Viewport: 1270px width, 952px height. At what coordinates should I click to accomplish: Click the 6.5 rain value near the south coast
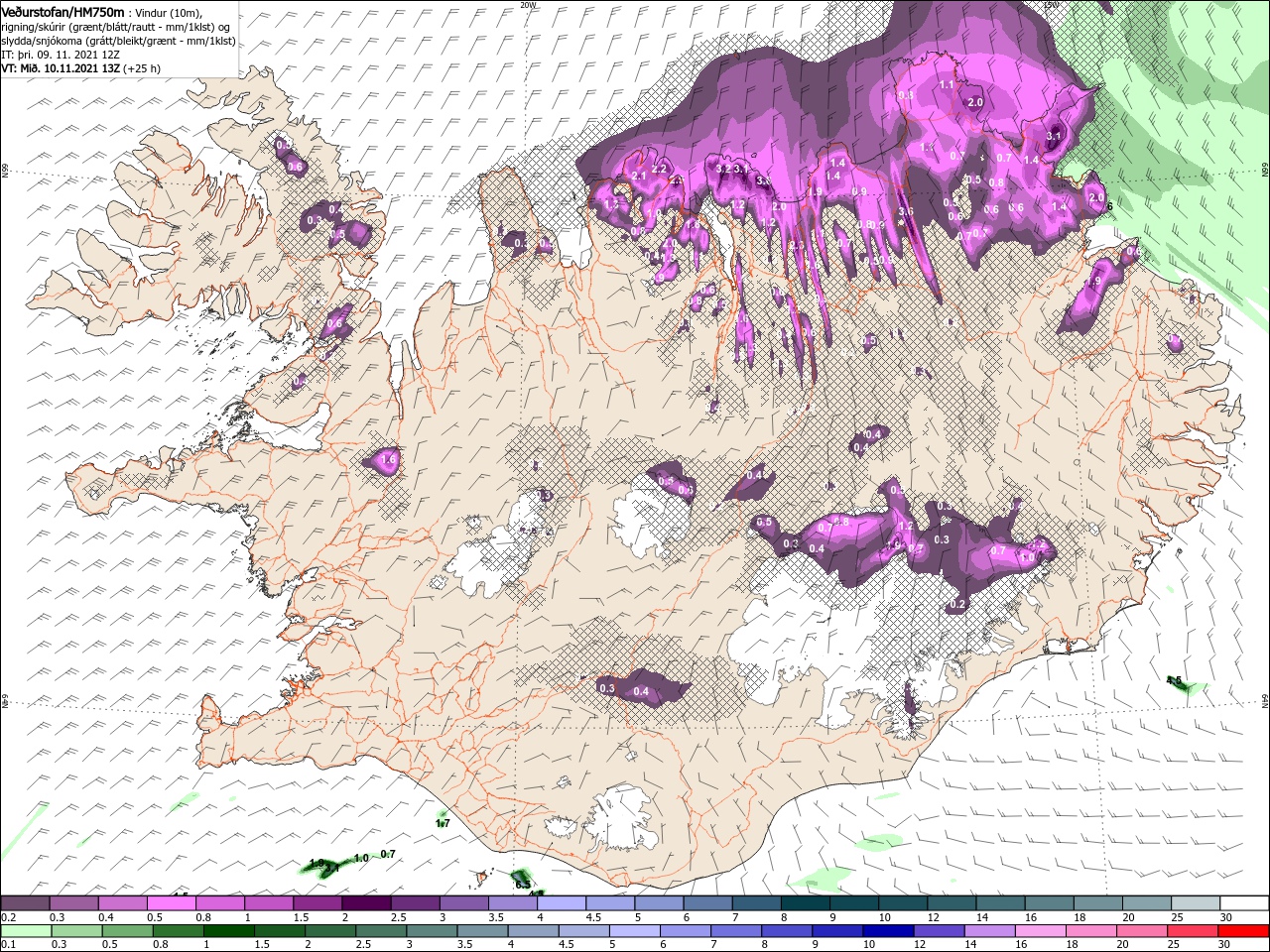[x=522, y=884]
